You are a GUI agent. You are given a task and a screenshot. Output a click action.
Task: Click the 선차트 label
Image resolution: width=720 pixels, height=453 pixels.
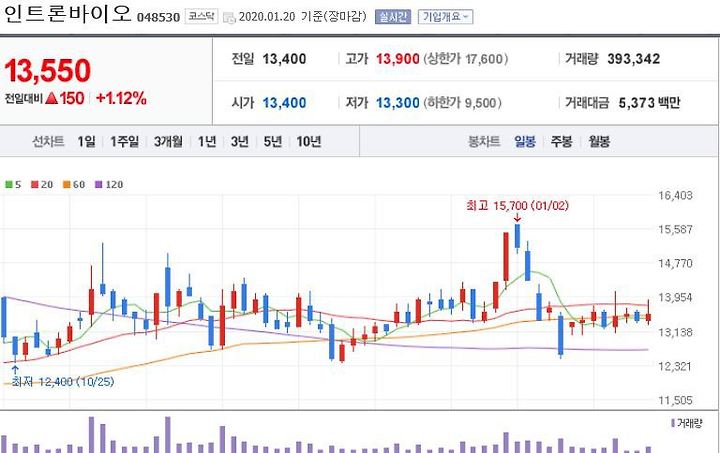pos(48,141)
